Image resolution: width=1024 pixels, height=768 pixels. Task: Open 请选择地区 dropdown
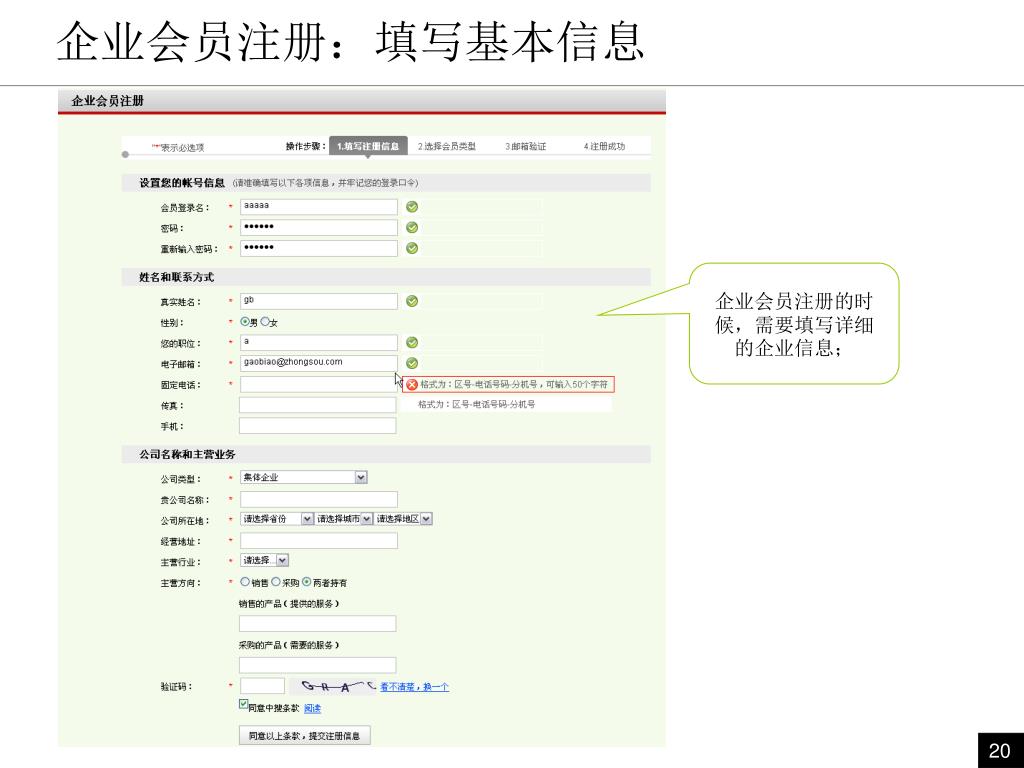[403, 519]
